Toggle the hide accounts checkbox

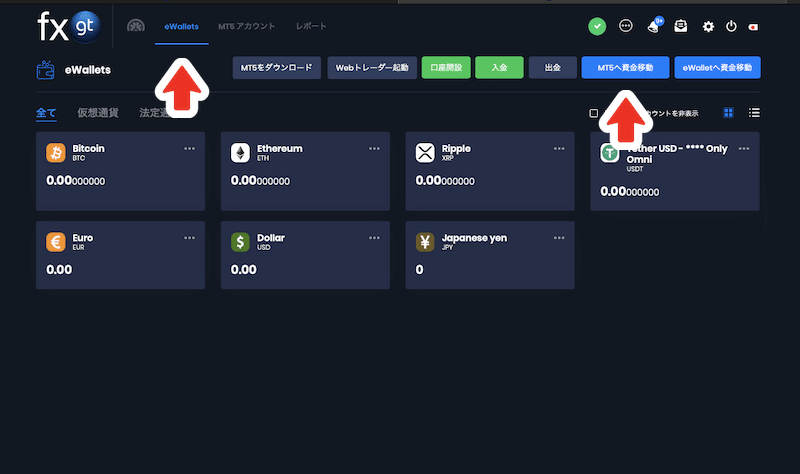(593, 113)
